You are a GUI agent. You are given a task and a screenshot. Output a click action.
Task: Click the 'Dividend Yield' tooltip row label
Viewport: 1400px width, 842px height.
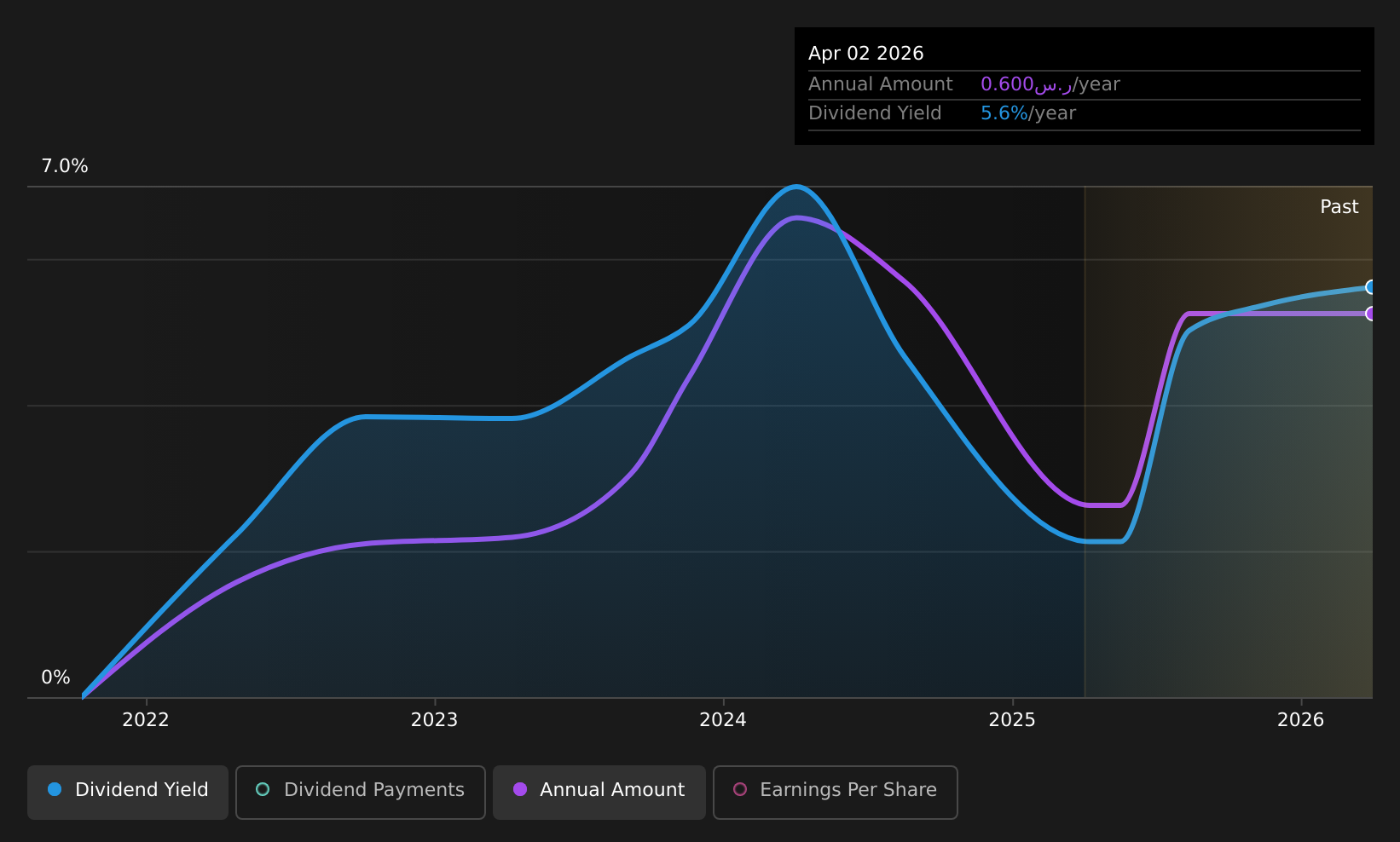click(875, 113)
